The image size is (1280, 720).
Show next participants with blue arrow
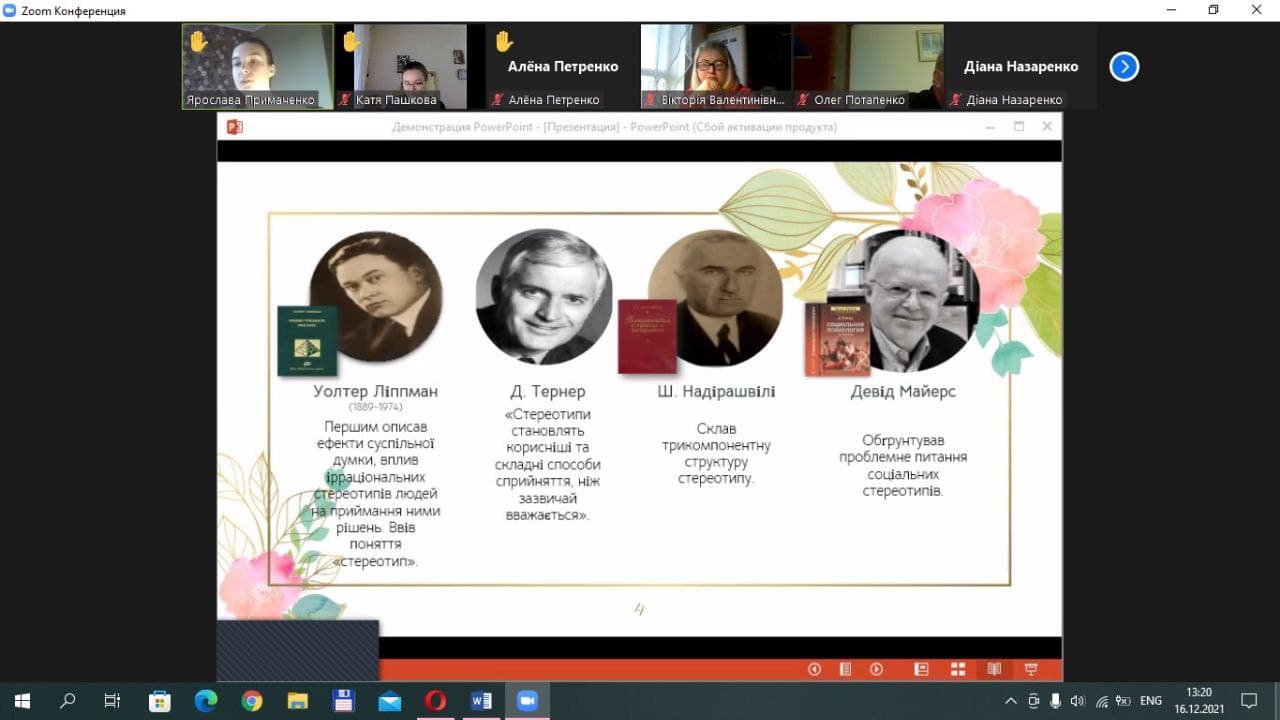pos(1124,67)
